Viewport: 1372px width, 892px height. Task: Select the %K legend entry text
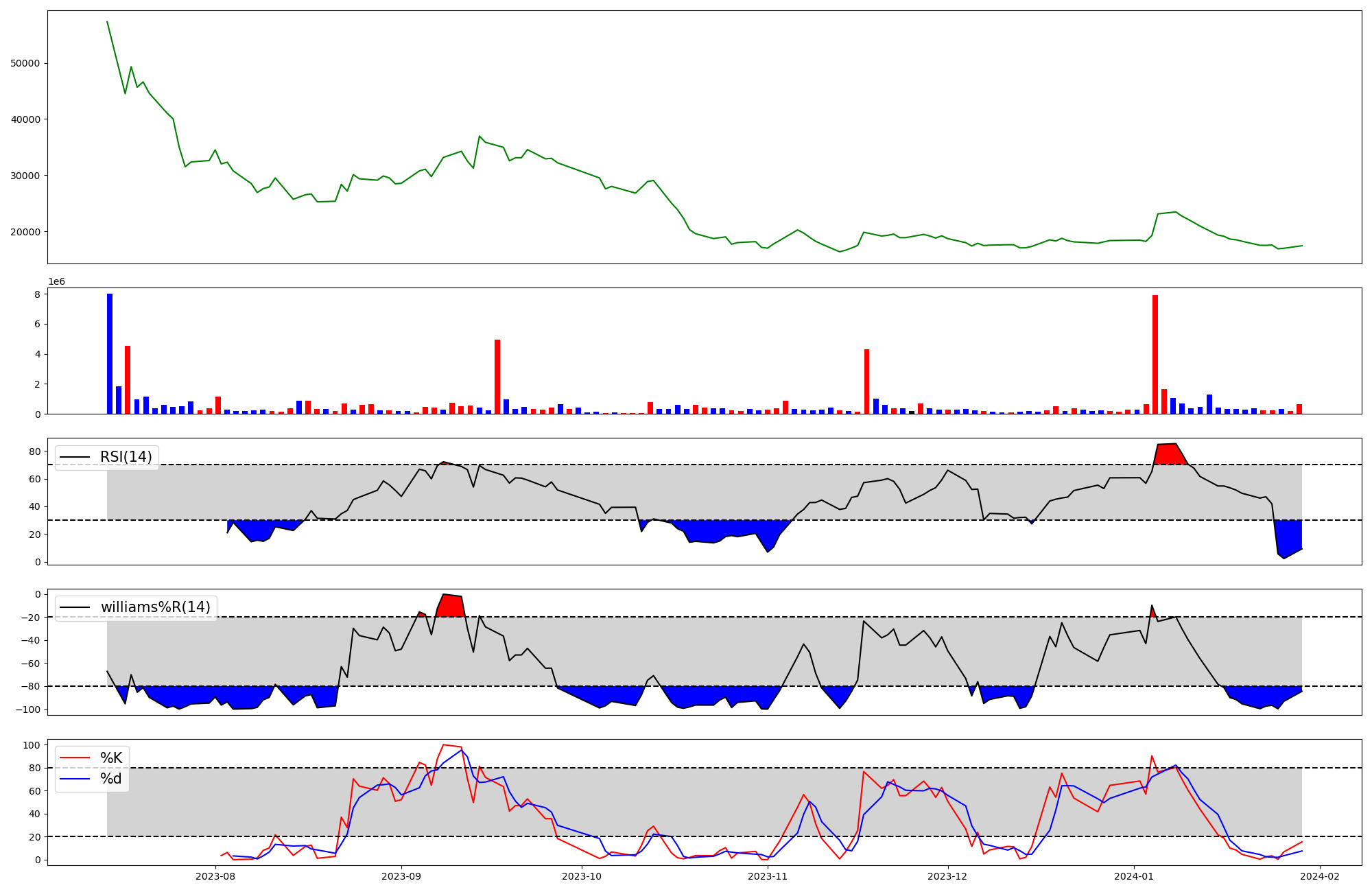111,758
